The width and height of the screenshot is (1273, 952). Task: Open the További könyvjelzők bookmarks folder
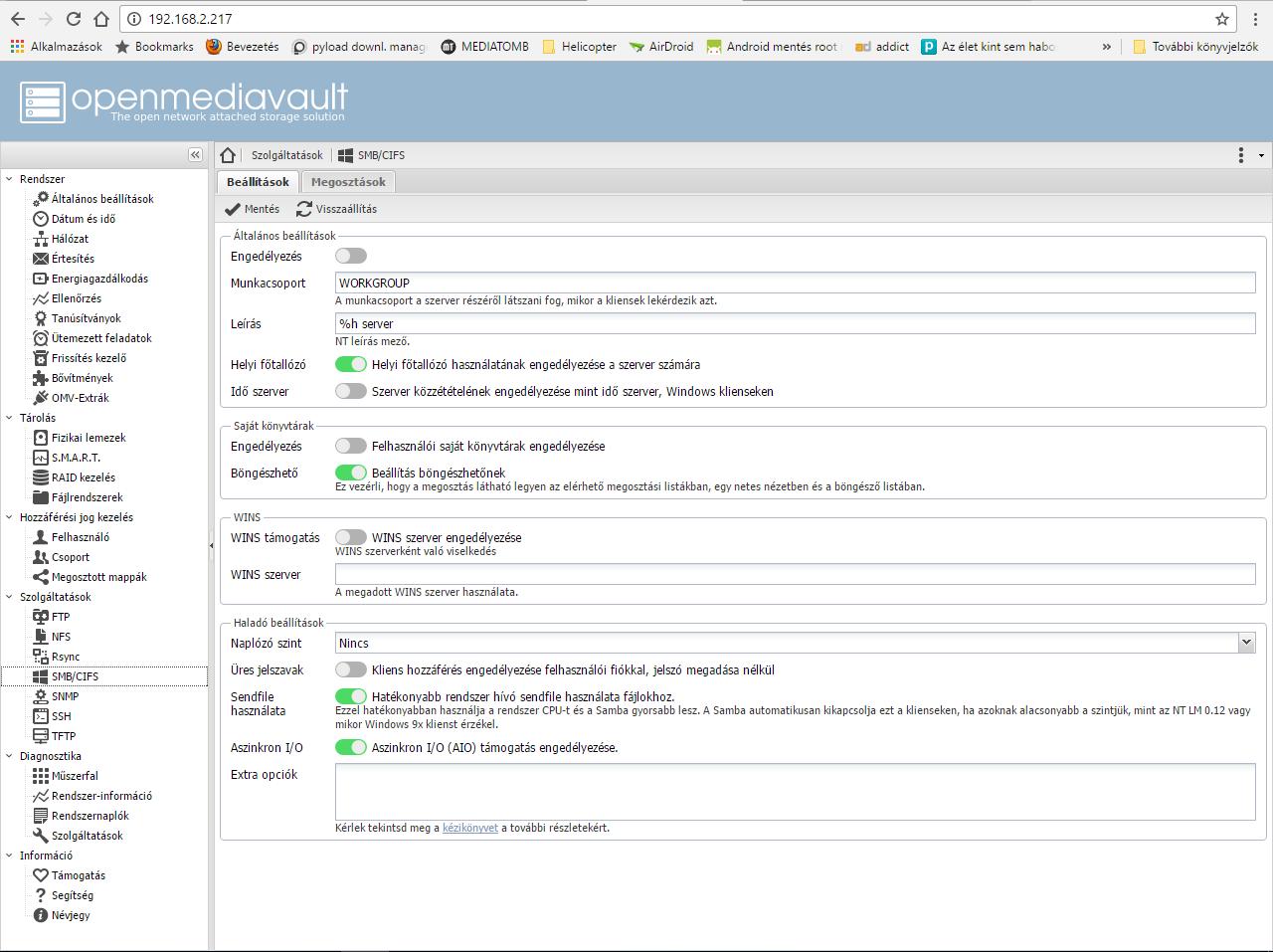point(1195,47)
